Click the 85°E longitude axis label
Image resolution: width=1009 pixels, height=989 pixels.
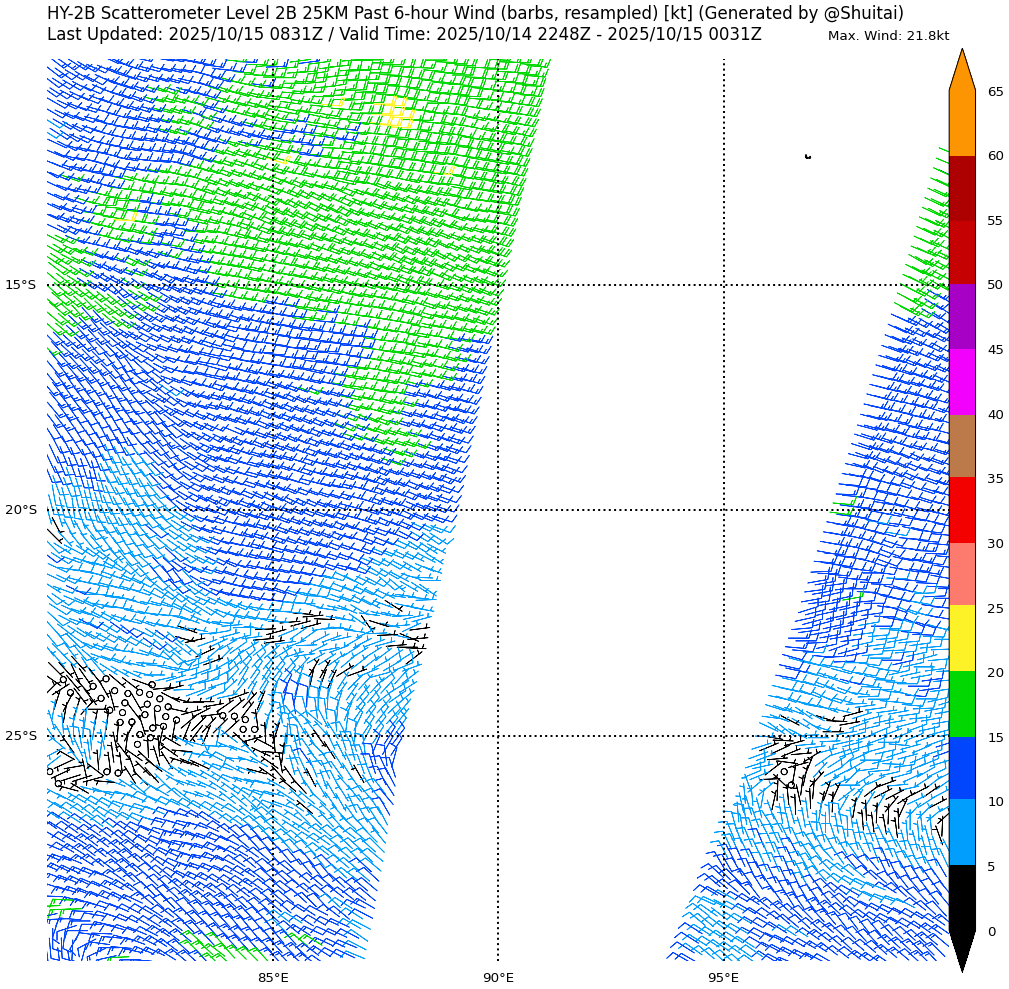[273, 977]
